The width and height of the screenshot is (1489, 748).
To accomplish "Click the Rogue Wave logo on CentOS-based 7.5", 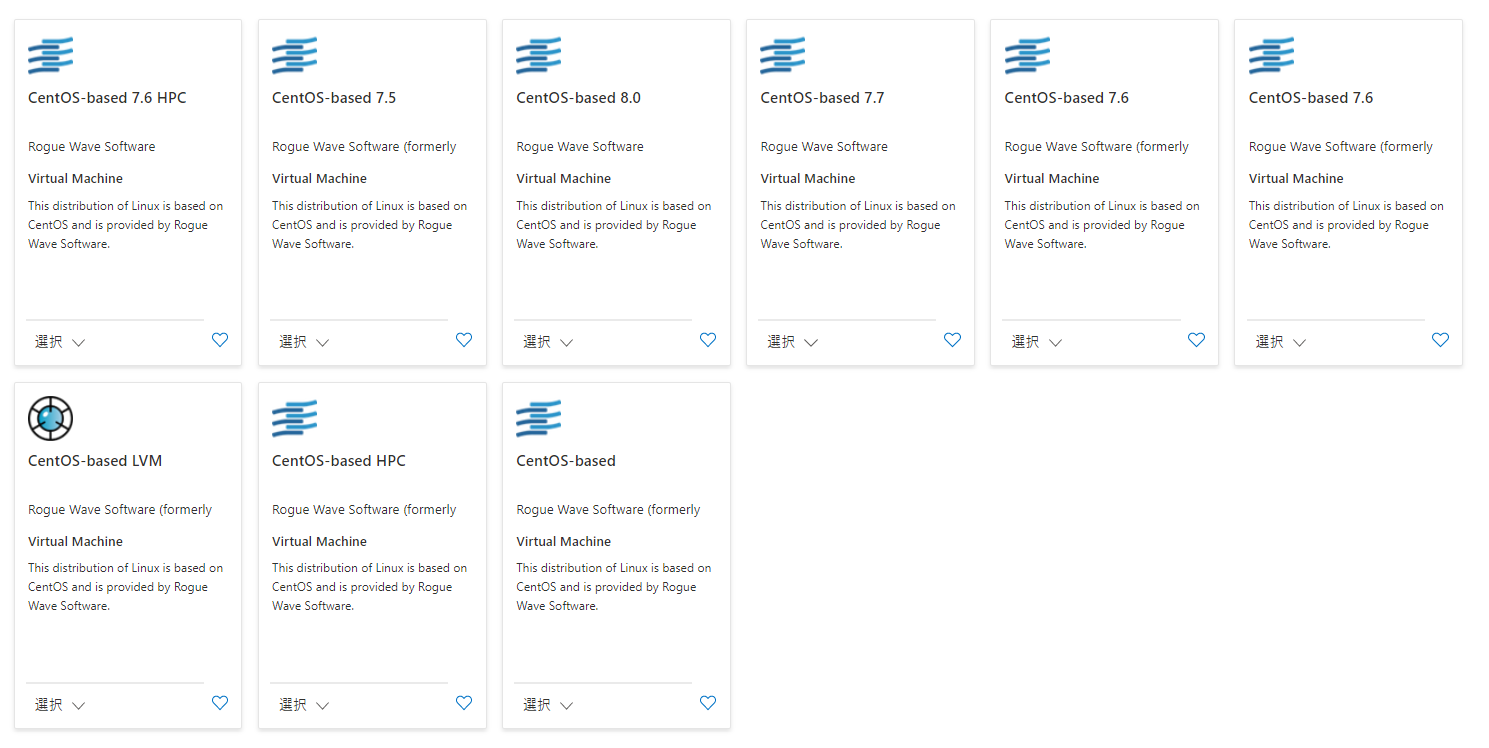I will point(294,55).
